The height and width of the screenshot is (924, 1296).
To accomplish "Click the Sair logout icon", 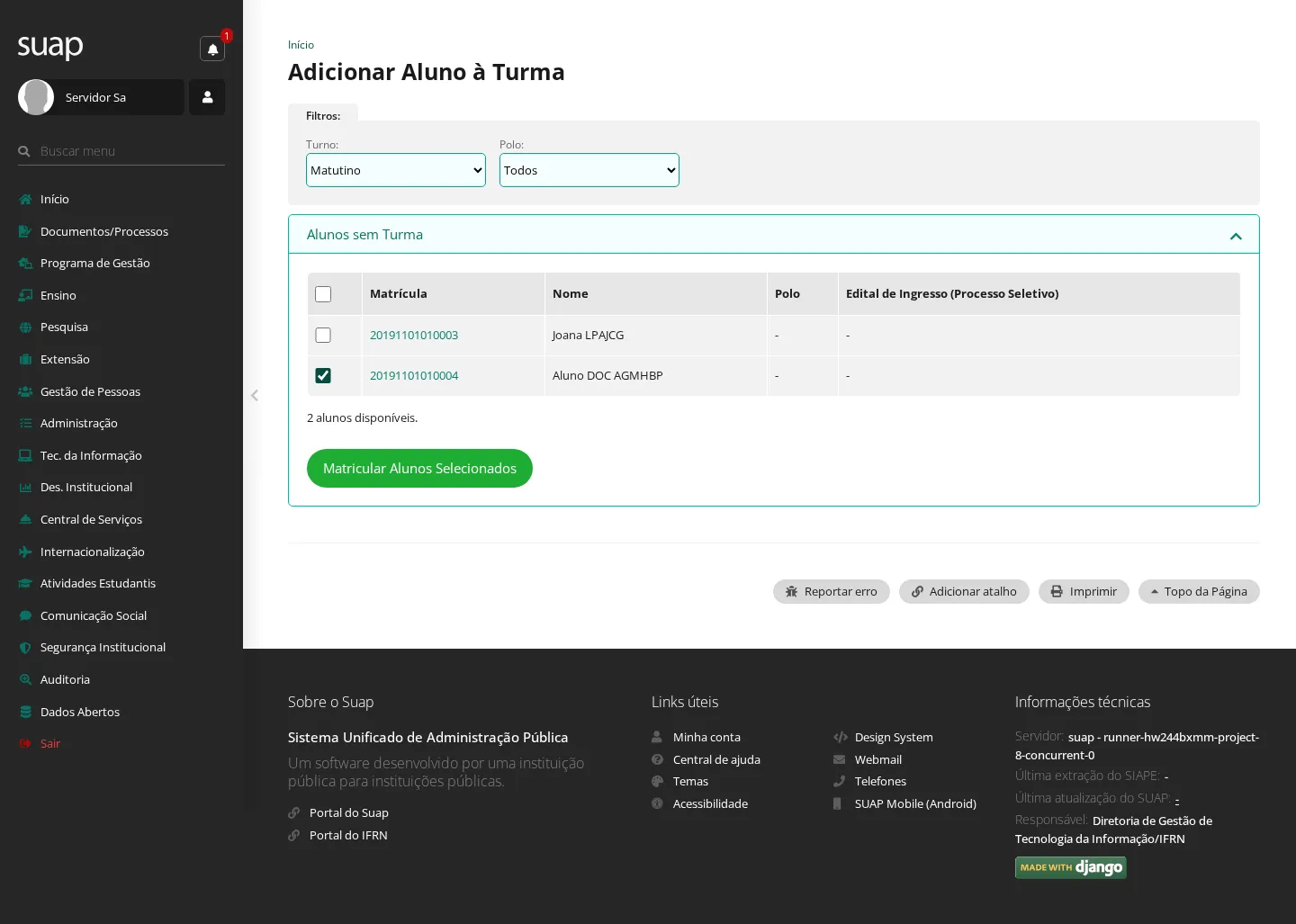I will coord(25,744).
